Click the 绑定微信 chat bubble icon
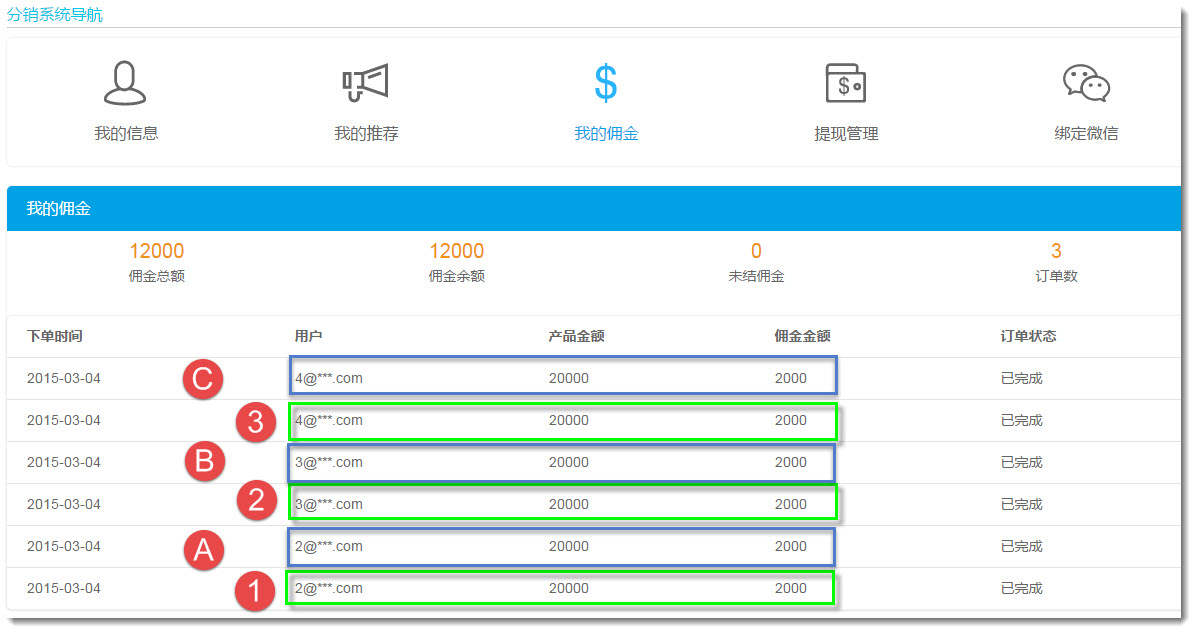Image resolution: width=1196 pixels, height=633 pixels. [x=1086, y=83]
